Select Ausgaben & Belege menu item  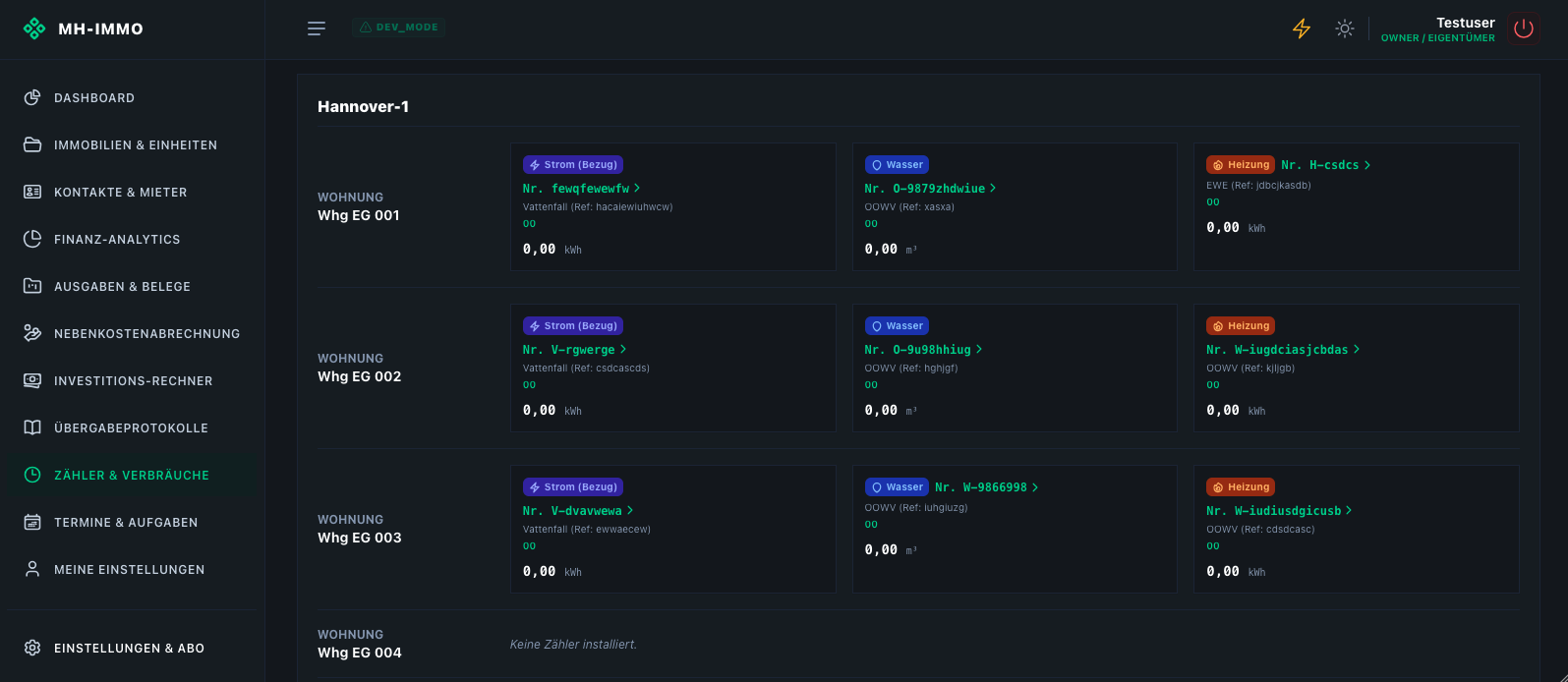point(132,287)
